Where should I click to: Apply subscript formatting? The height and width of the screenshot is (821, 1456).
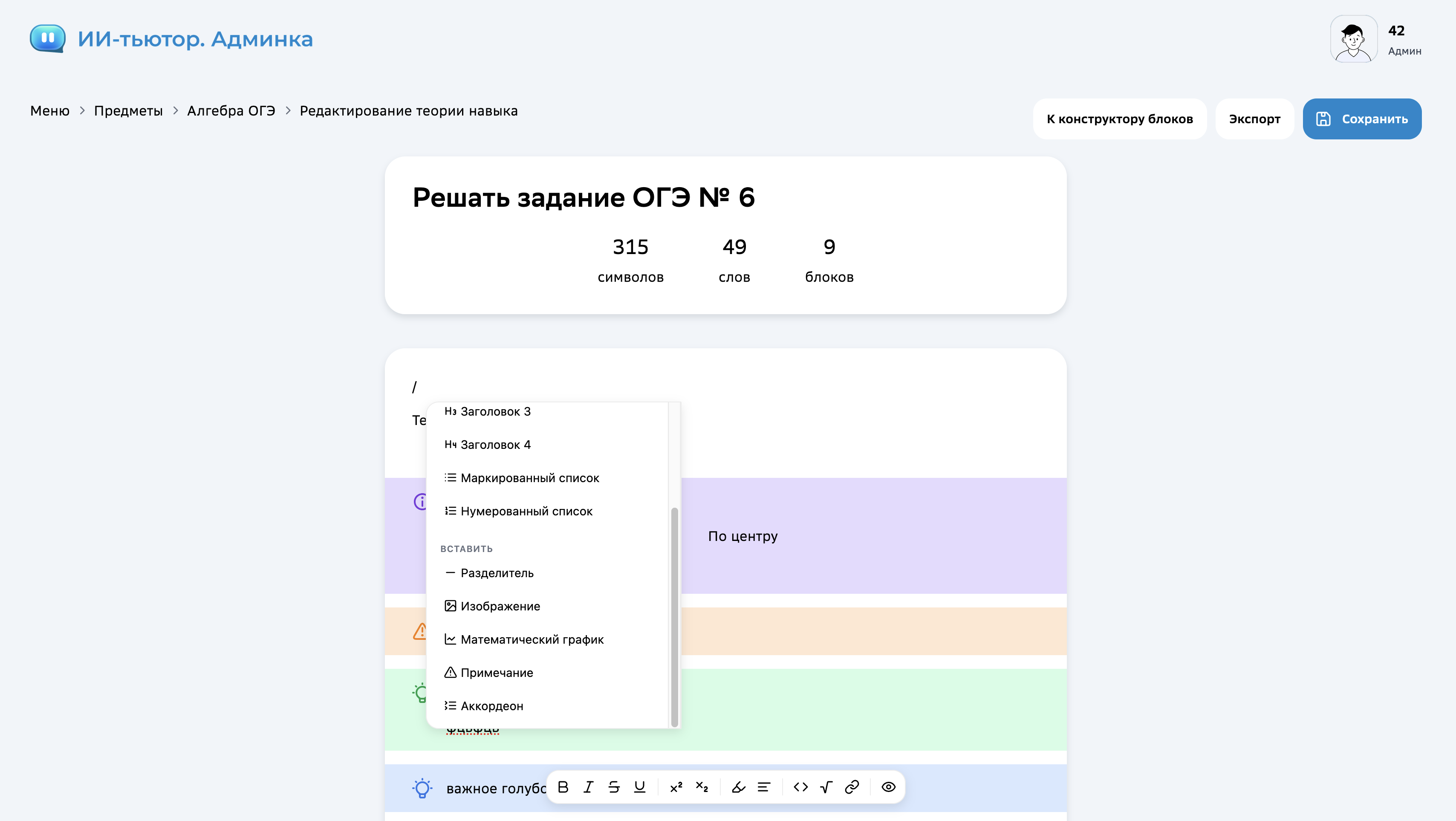pyautogui.click(x=702, y=787)
